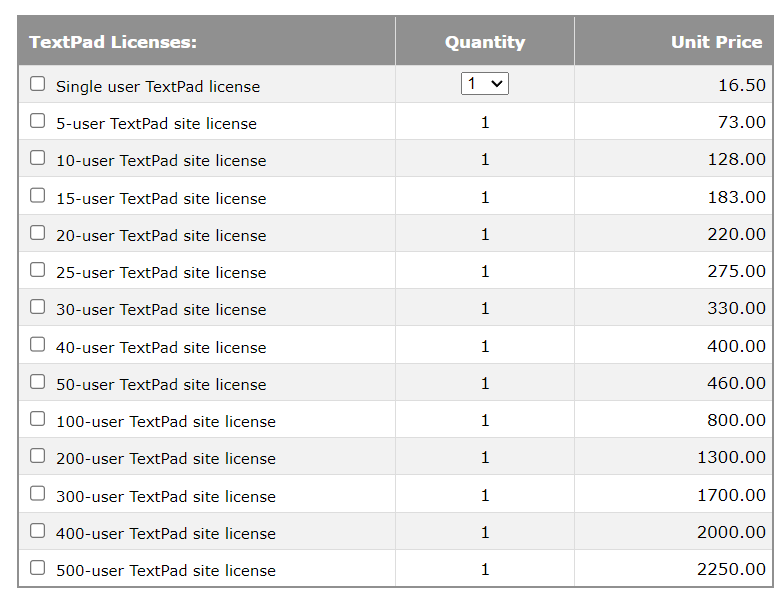
Task: Click the Unit Price column header
Action: [x=716, y=42]
